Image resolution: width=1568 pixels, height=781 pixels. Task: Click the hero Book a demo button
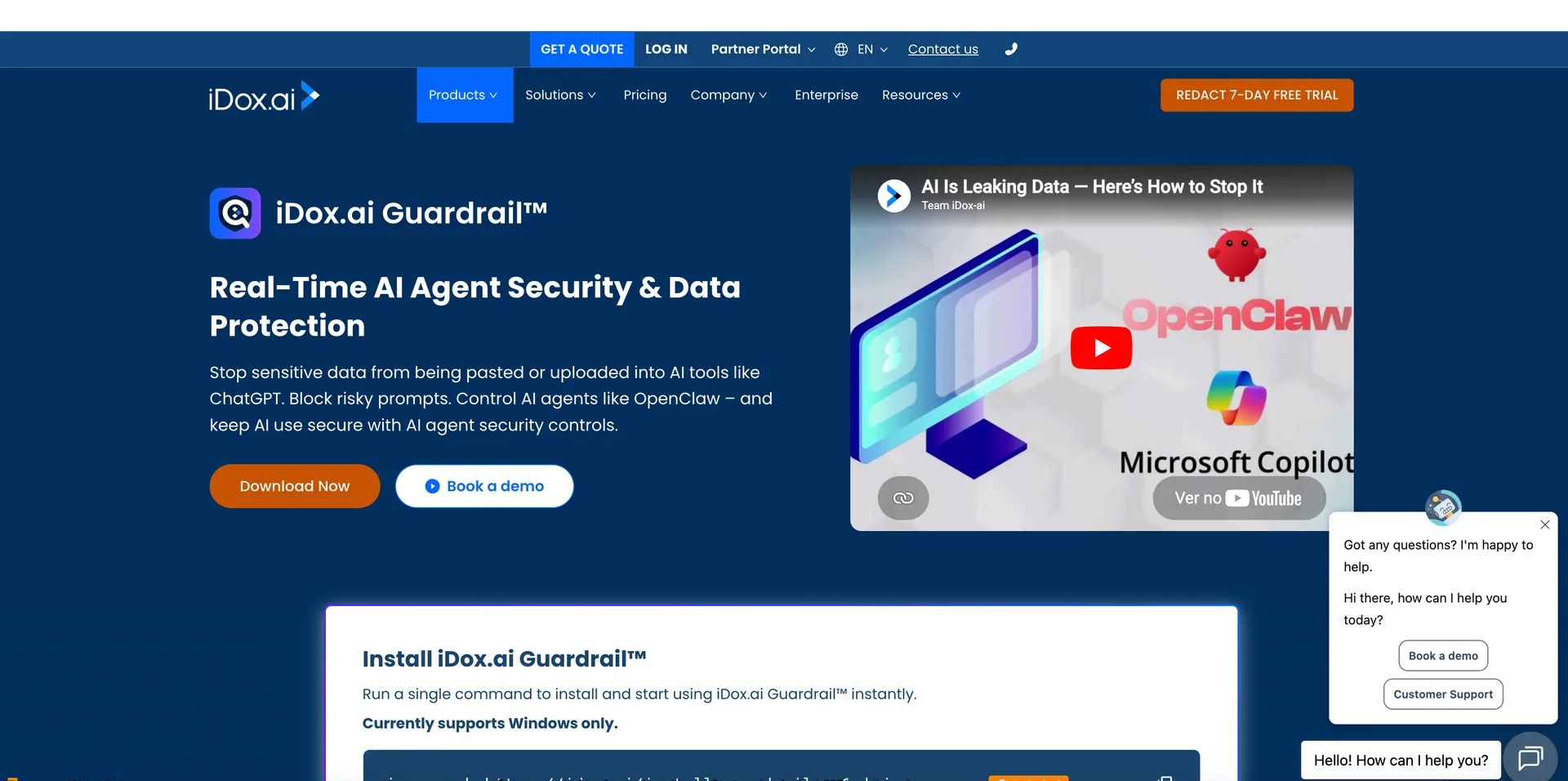pos(484,486)
